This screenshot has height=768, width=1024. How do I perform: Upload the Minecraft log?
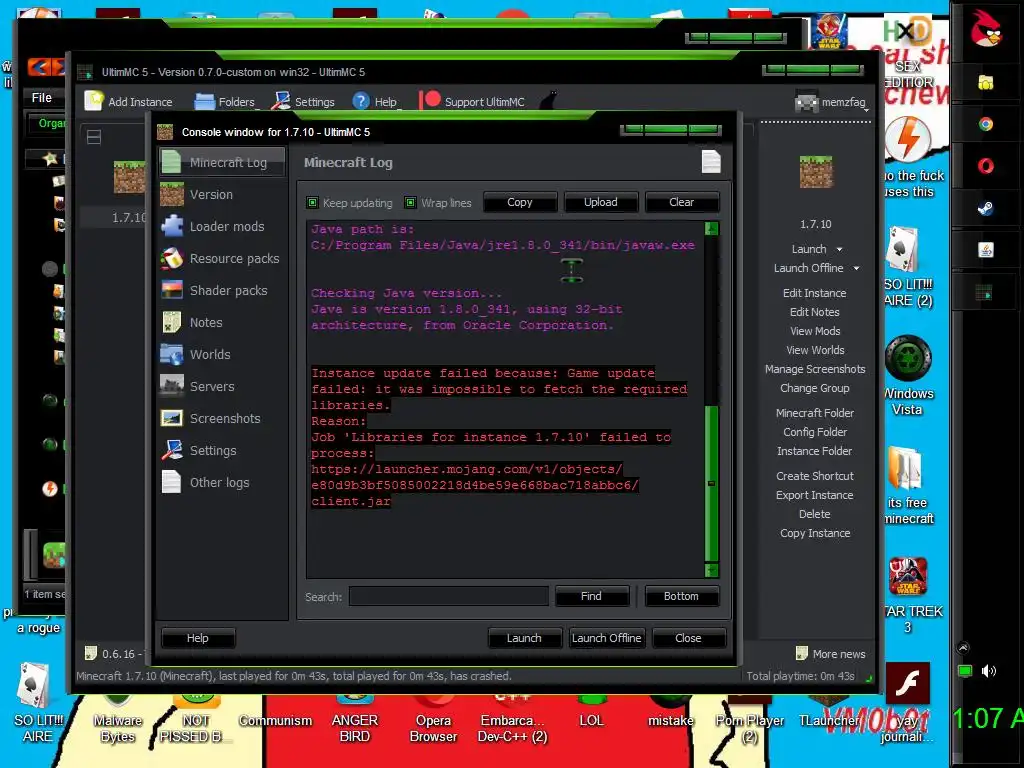tap(600, 202)
